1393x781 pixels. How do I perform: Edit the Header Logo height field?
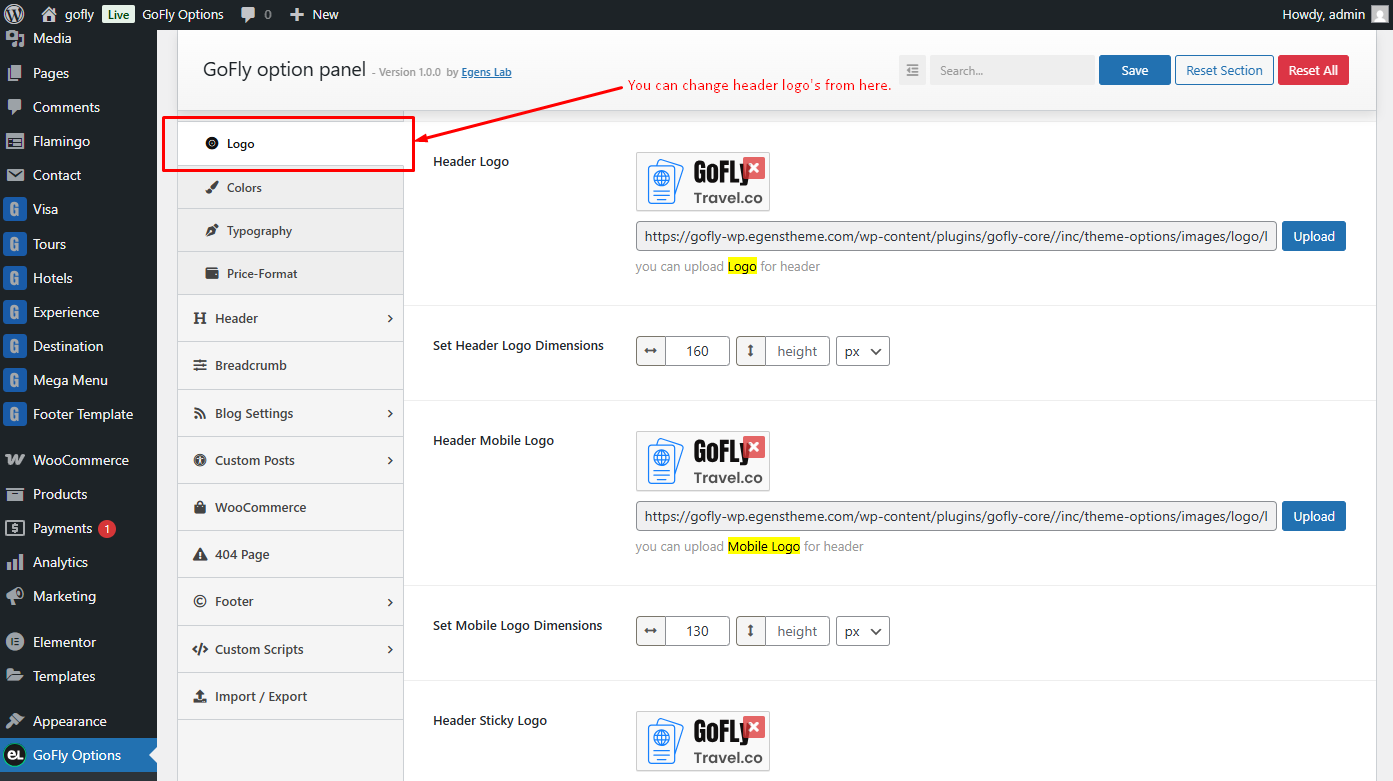point(797,351)
